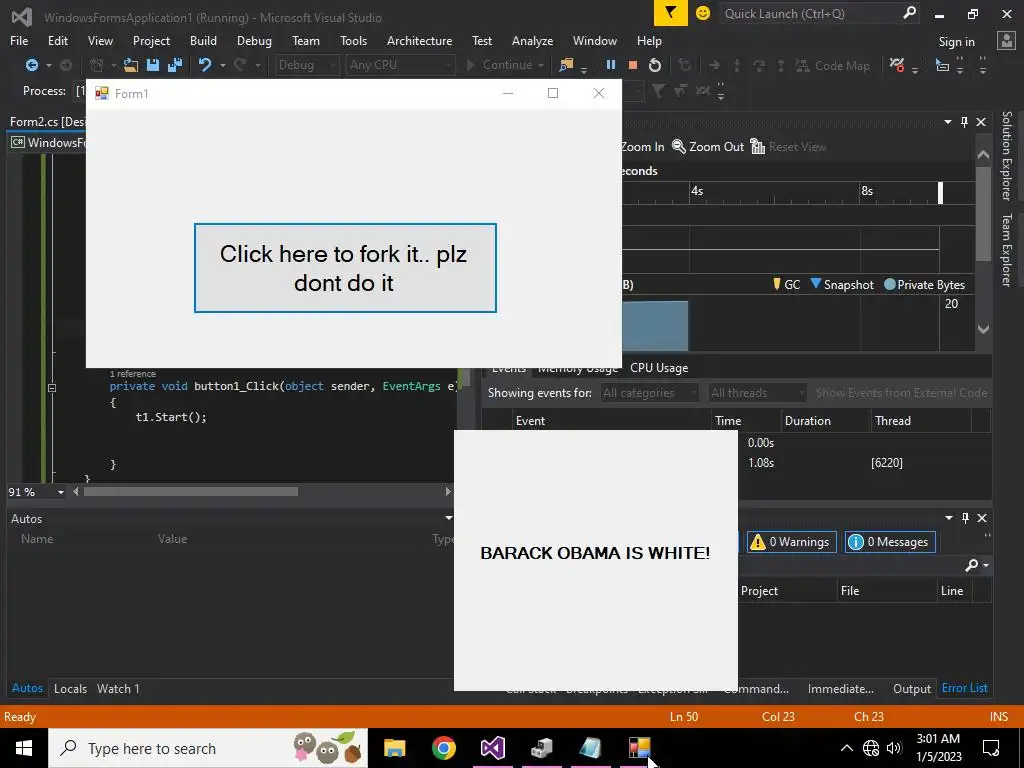Open the Any CPU platform dropdown
Screen dimensions: 1024x768
tap(400, 65)
